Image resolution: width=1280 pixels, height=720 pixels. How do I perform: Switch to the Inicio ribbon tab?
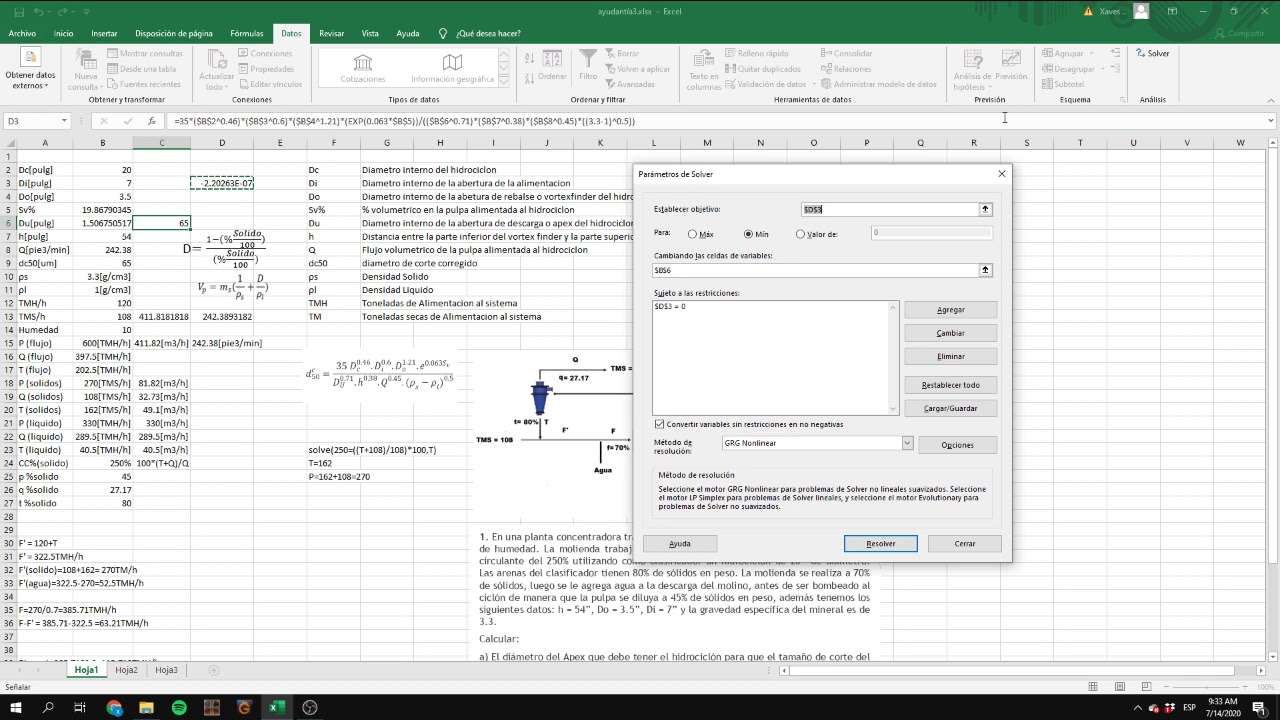pyautogui.click(x=63, y=33)
